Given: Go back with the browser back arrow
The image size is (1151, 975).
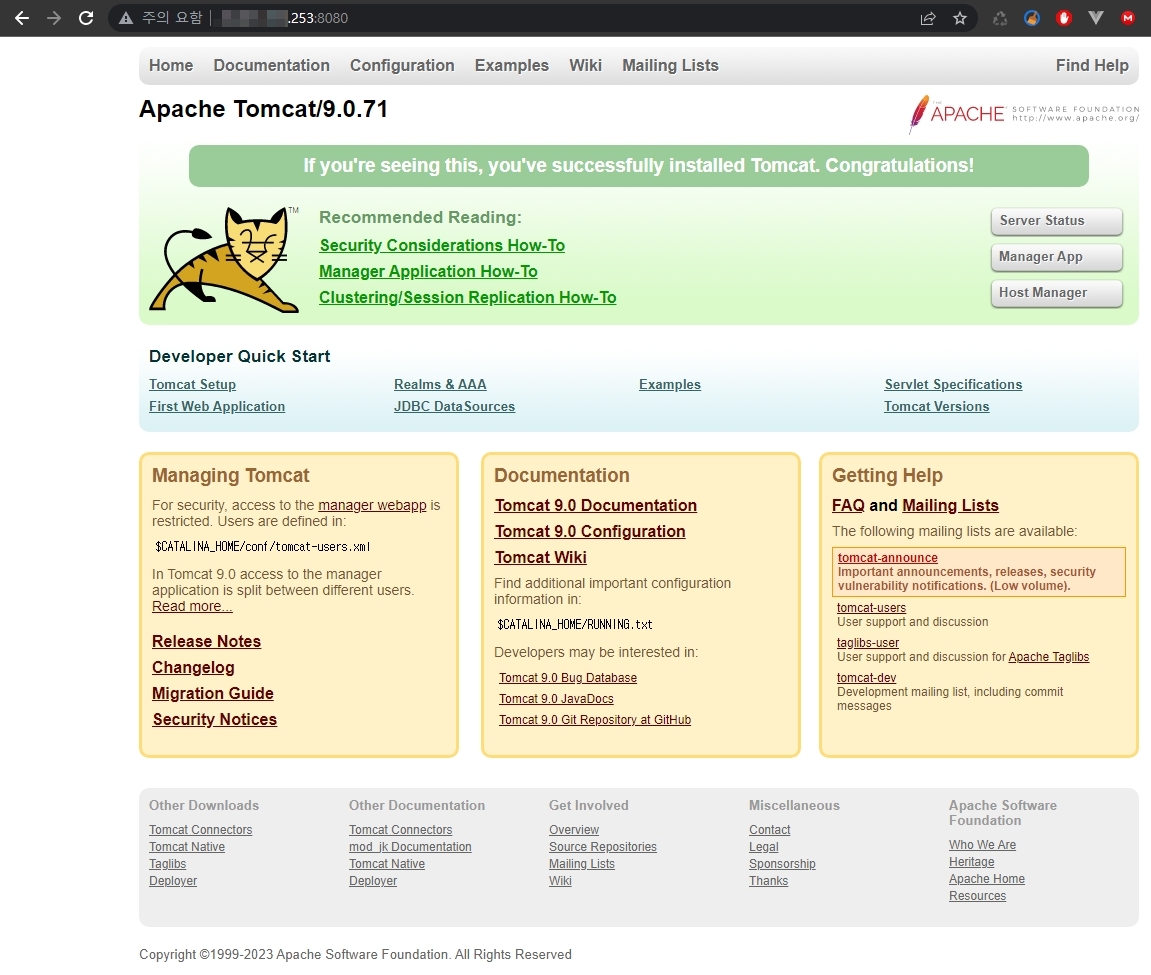Looking at the screenshot, I should pos(22,18).
